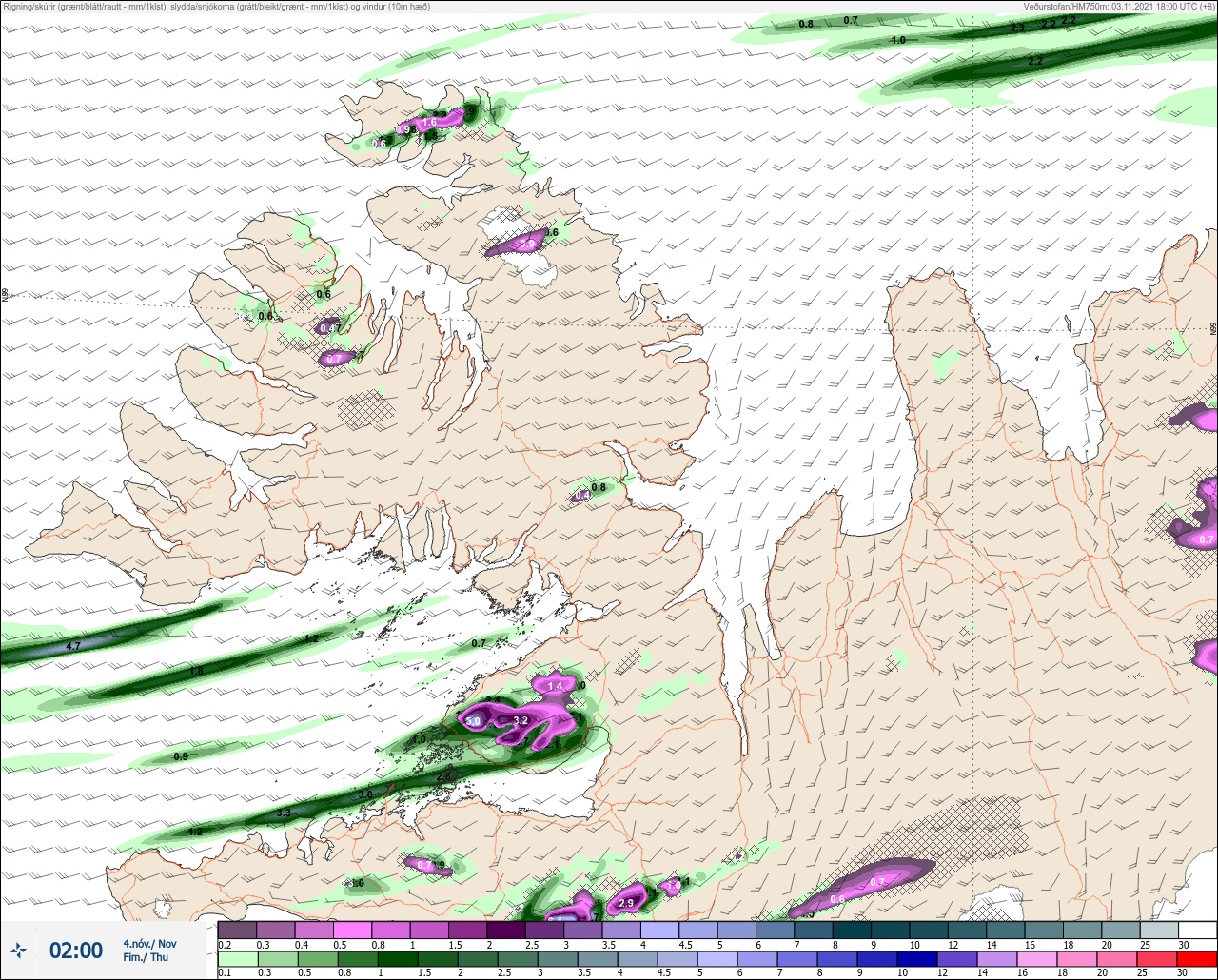Click the 3.3 rainfall value on the green band

pos(284,813)
